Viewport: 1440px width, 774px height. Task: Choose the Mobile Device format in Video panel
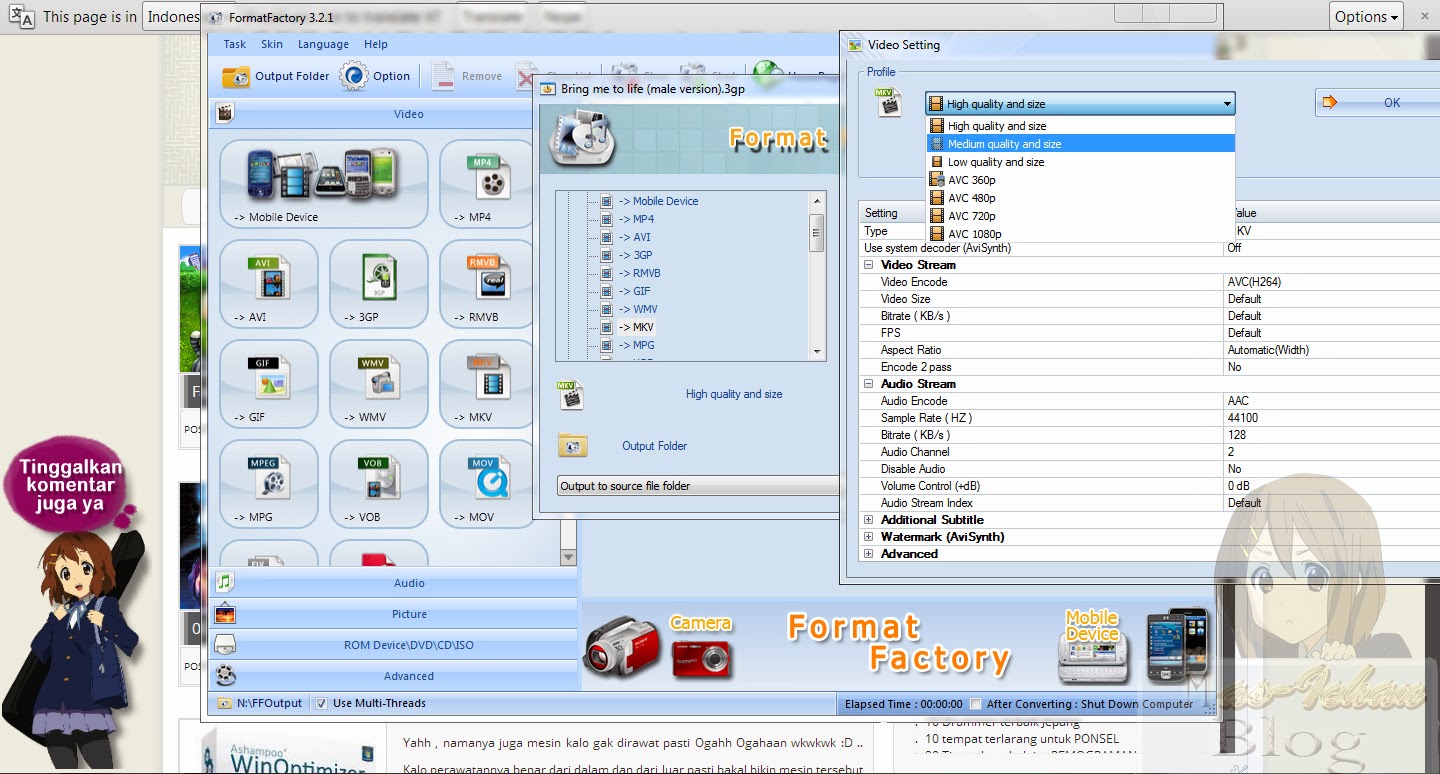(324, 184)
